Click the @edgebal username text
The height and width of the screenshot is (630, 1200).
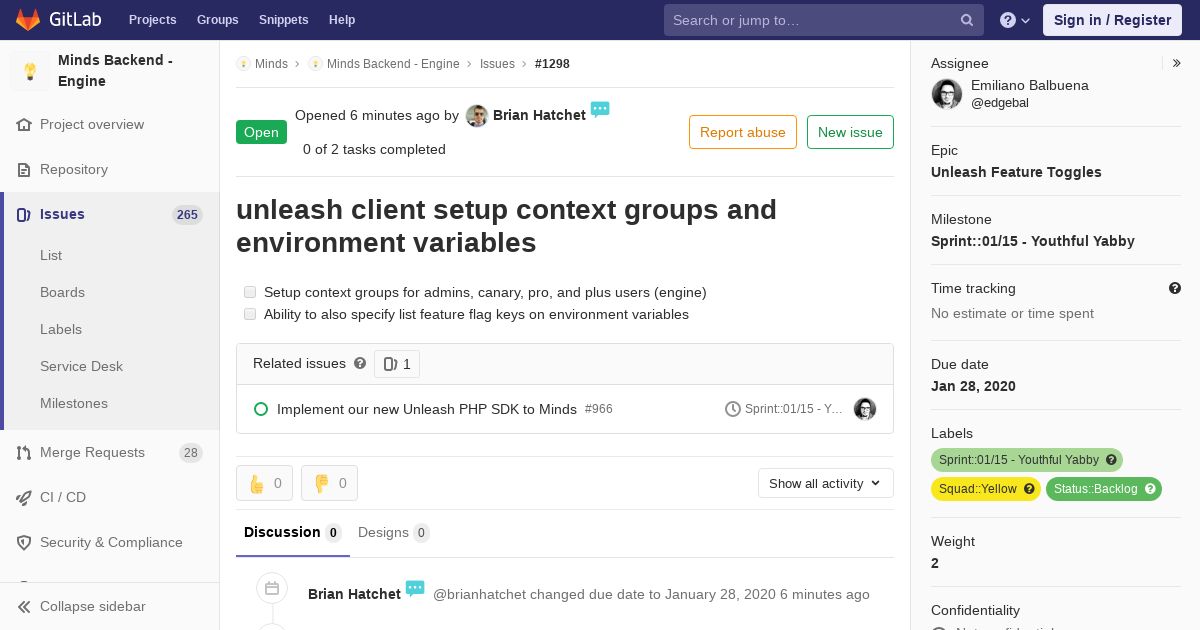[1000, 103]
